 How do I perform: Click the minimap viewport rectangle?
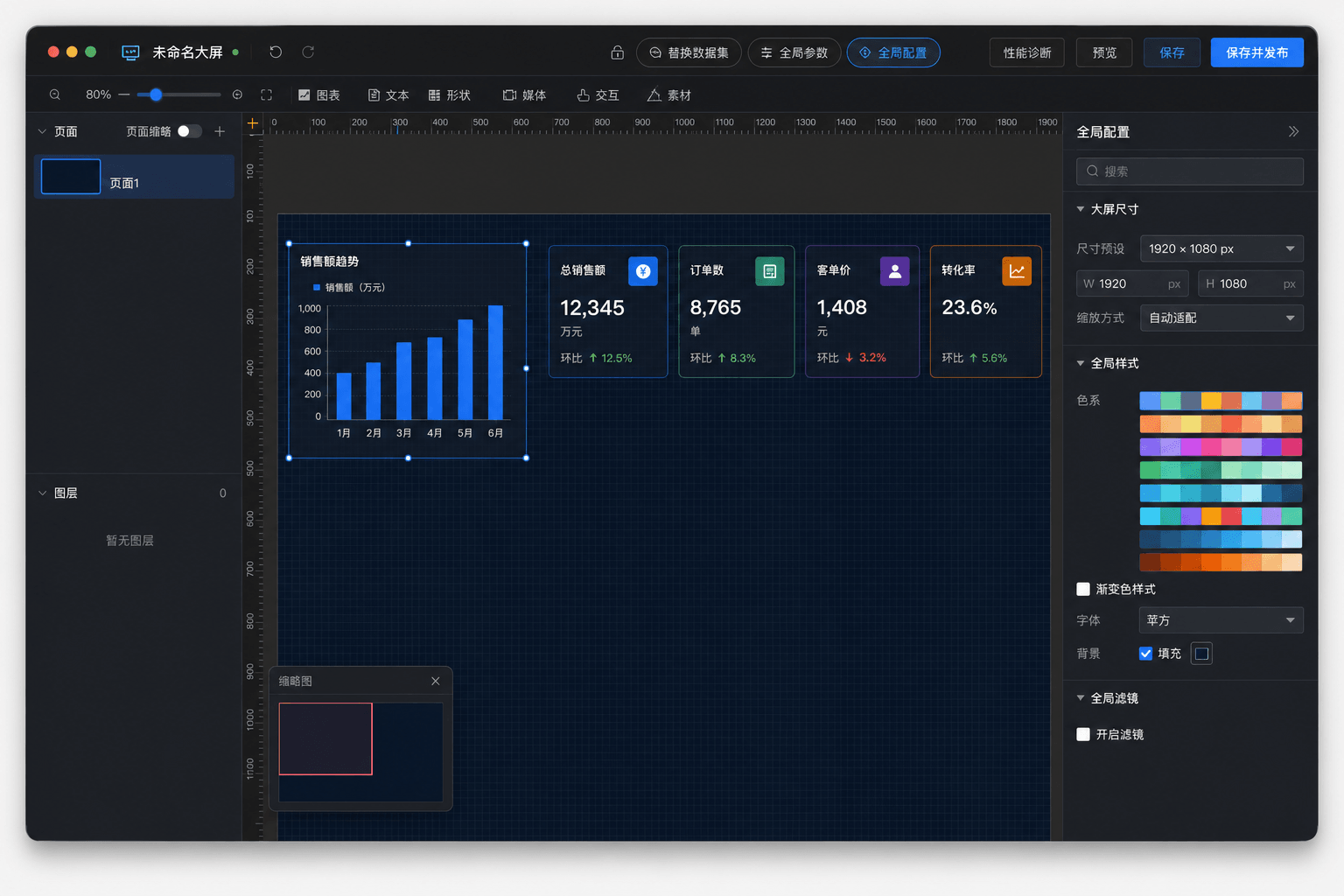[325, 738]
